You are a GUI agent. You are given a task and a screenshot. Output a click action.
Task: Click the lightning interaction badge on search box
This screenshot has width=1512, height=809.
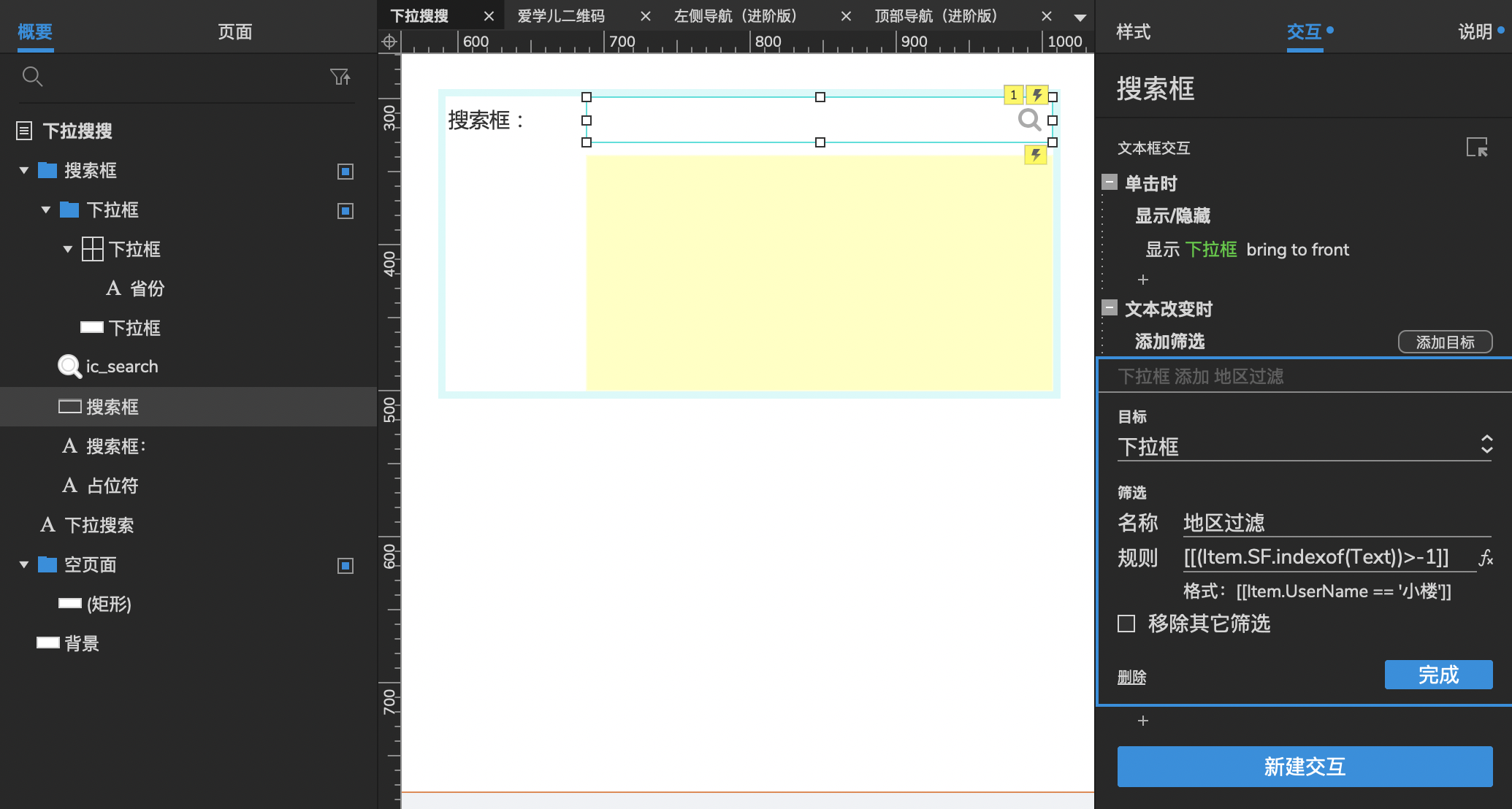(x=1037, y=95)
